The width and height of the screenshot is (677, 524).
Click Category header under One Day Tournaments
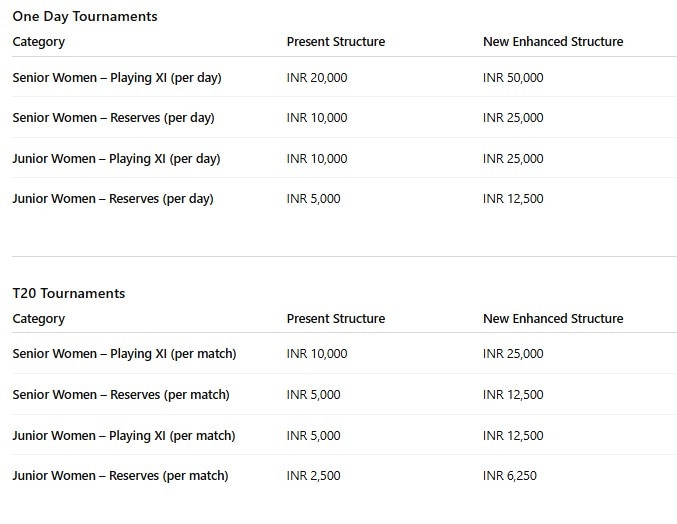coord(39,42)
